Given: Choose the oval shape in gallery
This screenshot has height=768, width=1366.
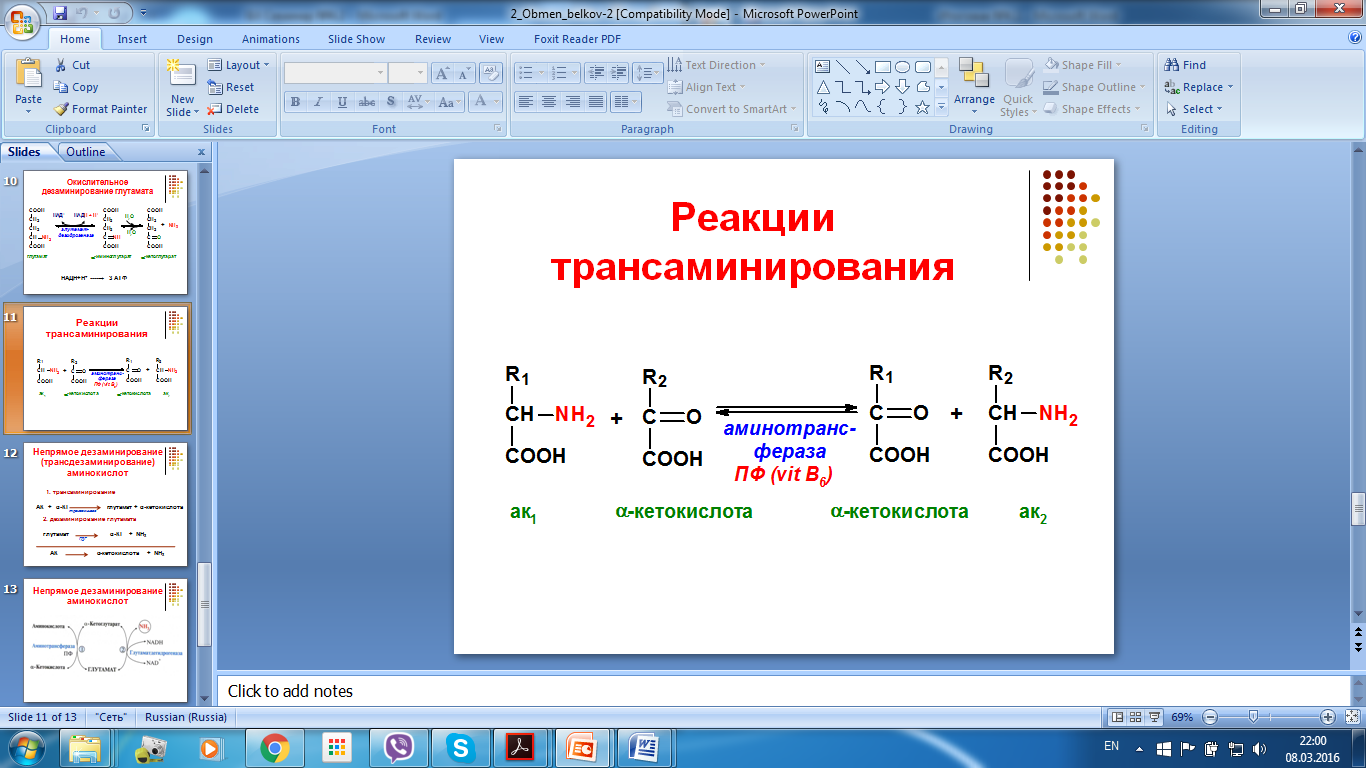Looking at the screenshot, I should 902,67.
